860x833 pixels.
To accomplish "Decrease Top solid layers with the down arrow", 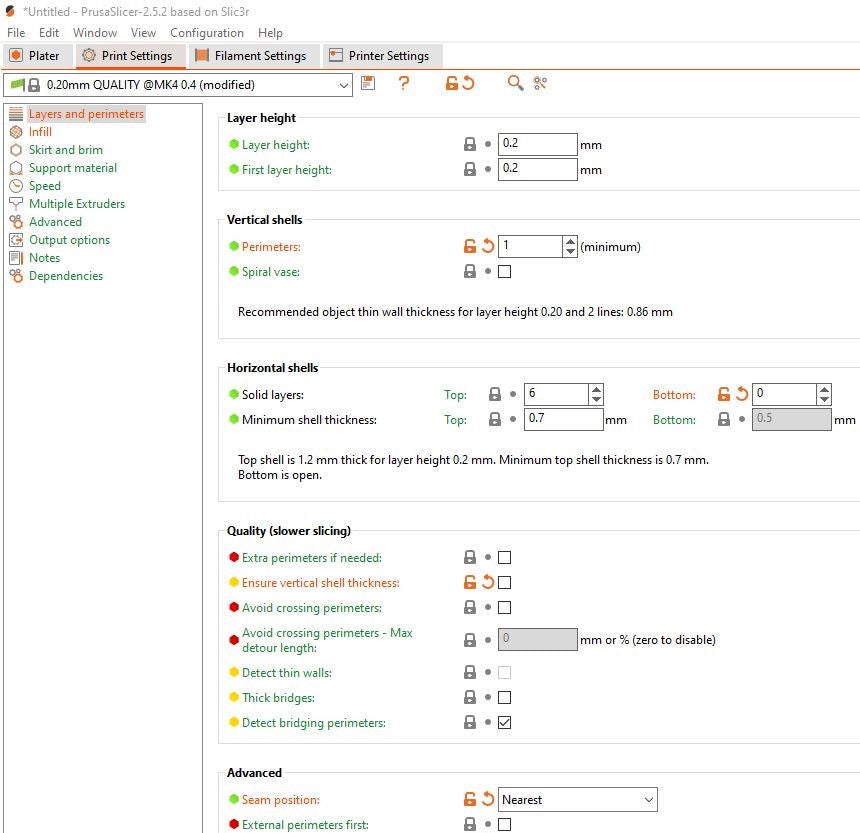I will coord(596,399).
